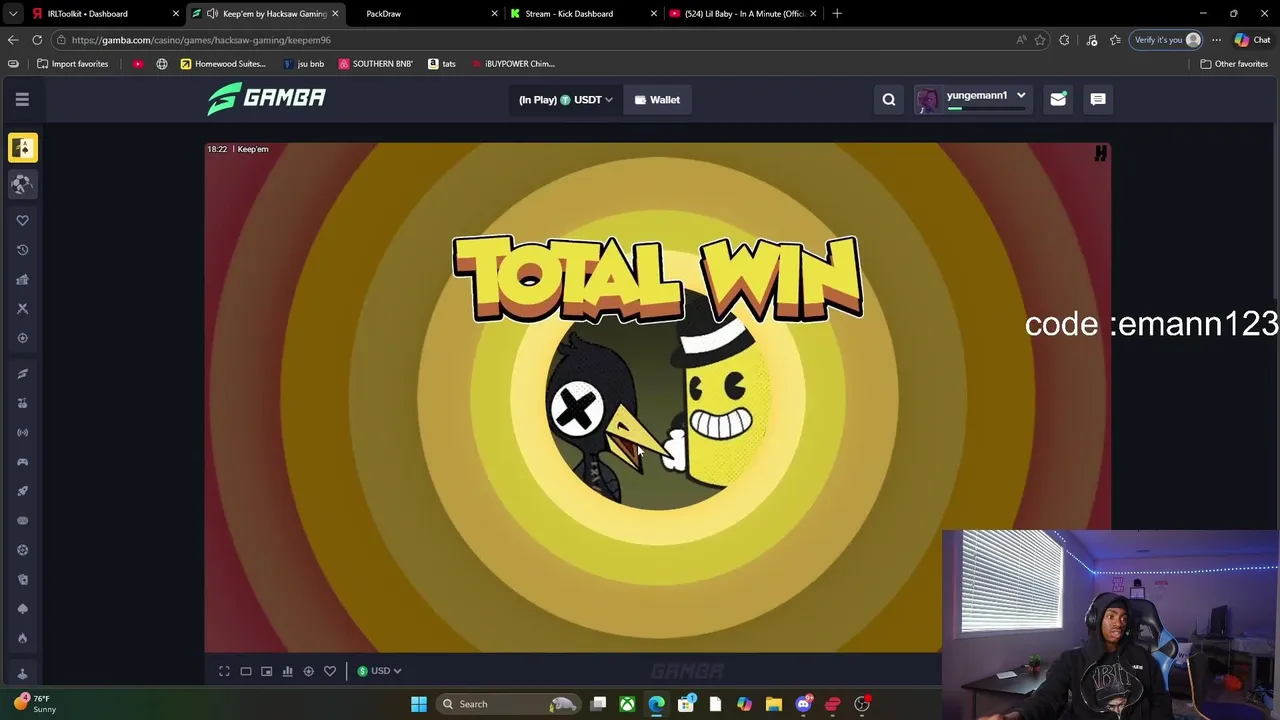
Task: Open iBUYPOWER bookmark
Action: point(511,64)
